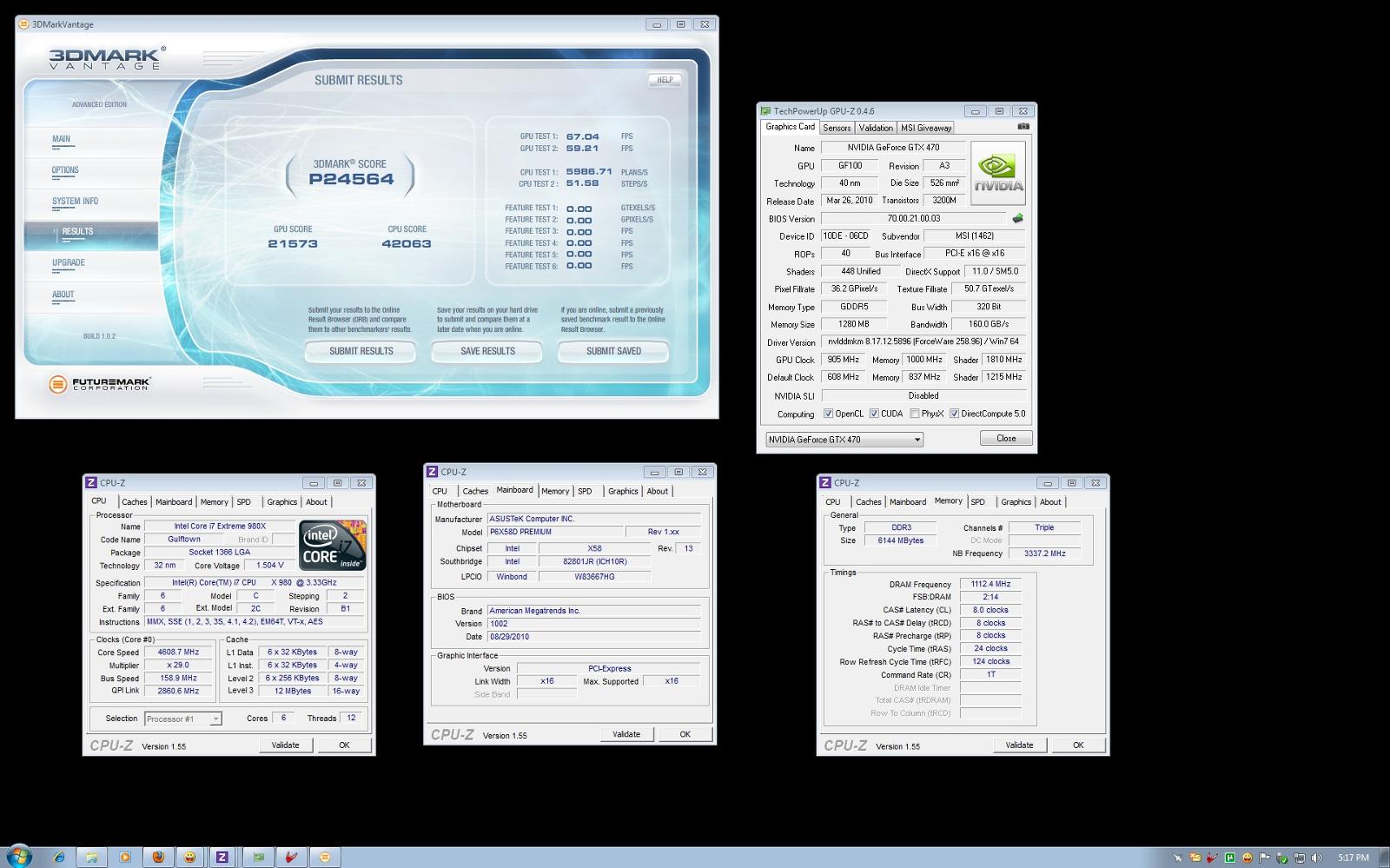Viewport: 1390px width, 868px height.
Task: Launch Internet Explorer from the taskbar
Action: click(x=58, y=858)
